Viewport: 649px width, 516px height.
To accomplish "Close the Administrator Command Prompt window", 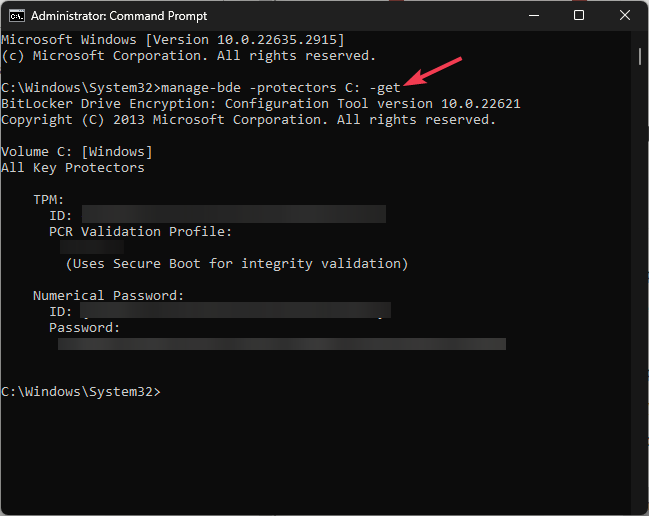I will pyautogui.click(x=624, y=16).
